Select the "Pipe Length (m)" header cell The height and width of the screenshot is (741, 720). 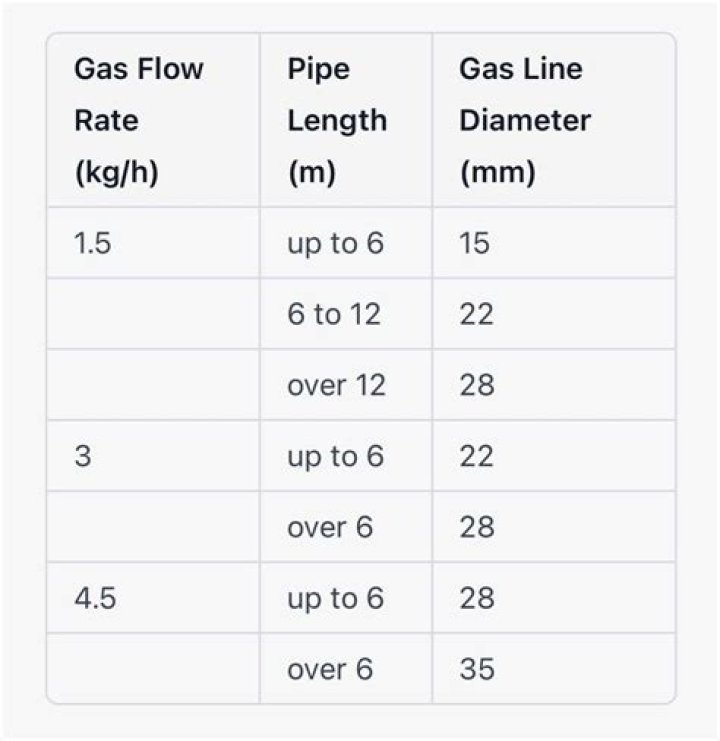click(336, 121)
